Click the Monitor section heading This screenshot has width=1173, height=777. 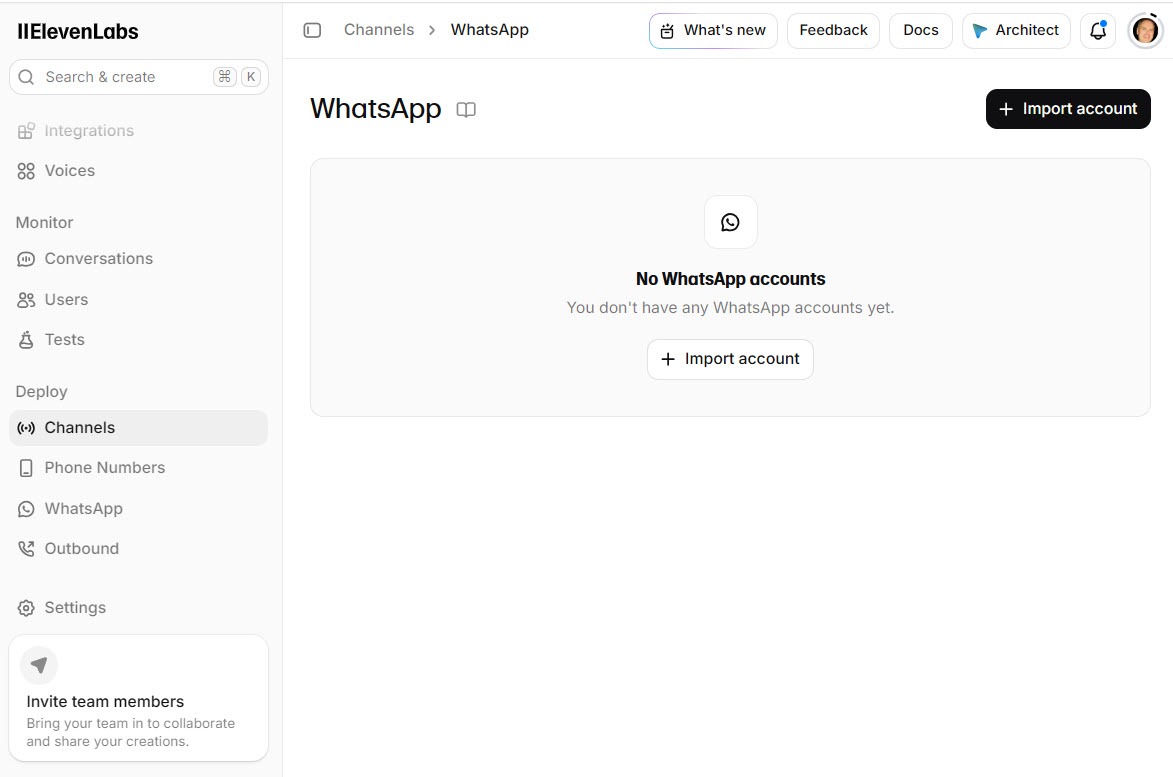click(x=45, y=223)
